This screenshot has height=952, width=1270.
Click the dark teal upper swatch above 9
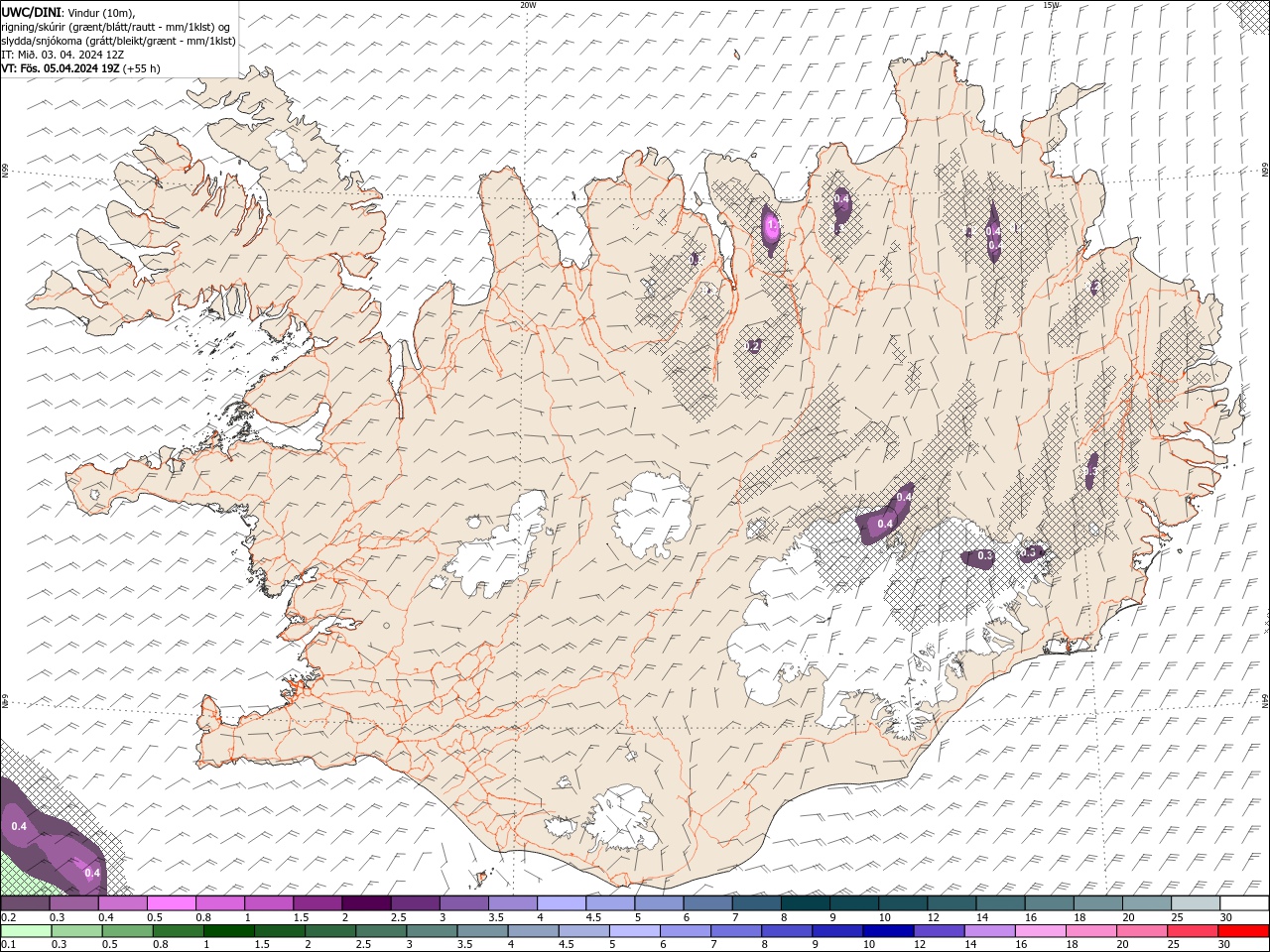coord(853,903)
